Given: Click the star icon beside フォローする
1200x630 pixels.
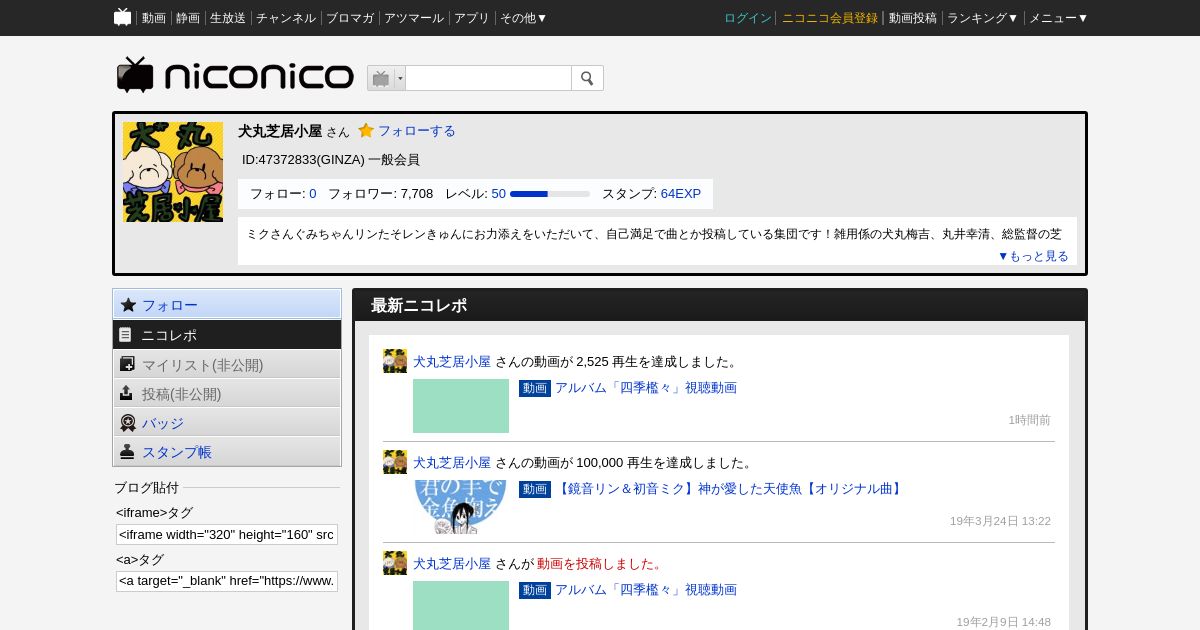Looking at the screenshot, I should [366, 130].
